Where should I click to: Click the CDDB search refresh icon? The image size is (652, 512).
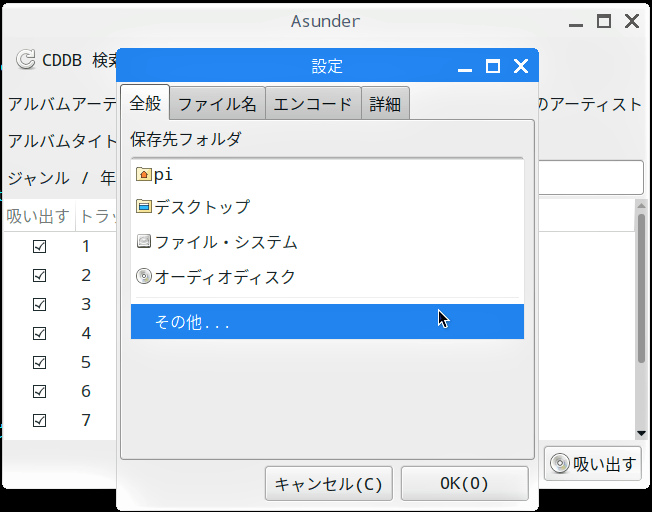point(25,59)
